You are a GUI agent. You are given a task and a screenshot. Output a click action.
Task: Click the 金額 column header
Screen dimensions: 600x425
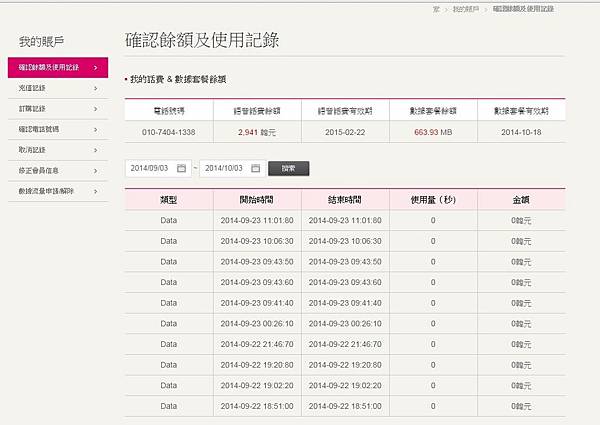coord(521,200)
